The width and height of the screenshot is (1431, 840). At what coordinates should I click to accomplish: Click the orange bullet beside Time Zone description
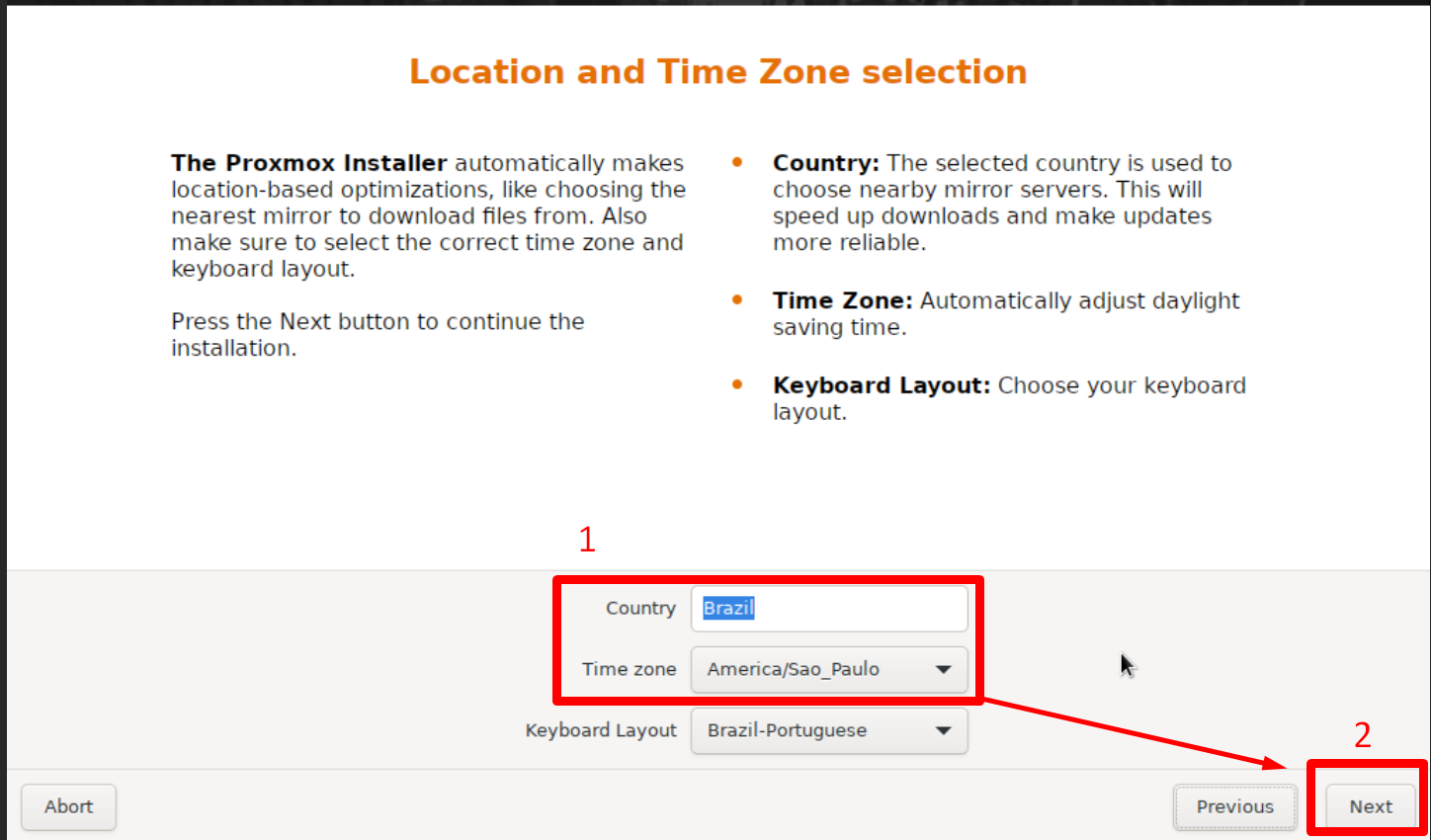pyautogui.click(x=737, y=299)
